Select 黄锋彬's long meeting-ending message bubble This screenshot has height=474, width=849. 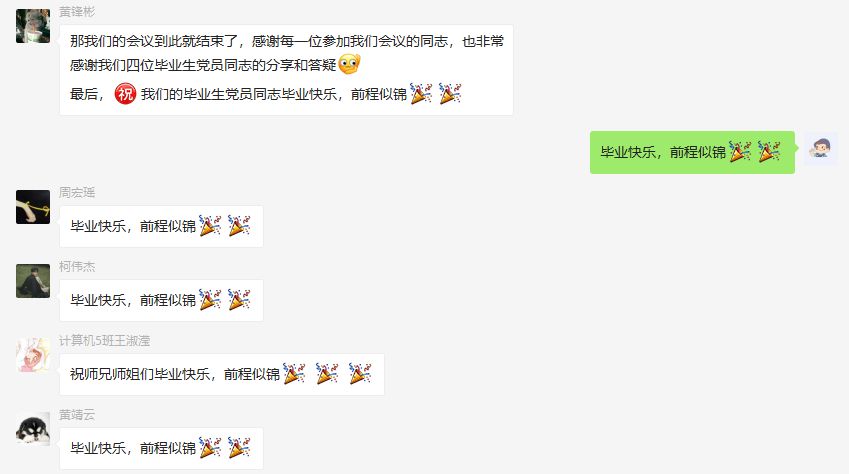tap(286, 70)
